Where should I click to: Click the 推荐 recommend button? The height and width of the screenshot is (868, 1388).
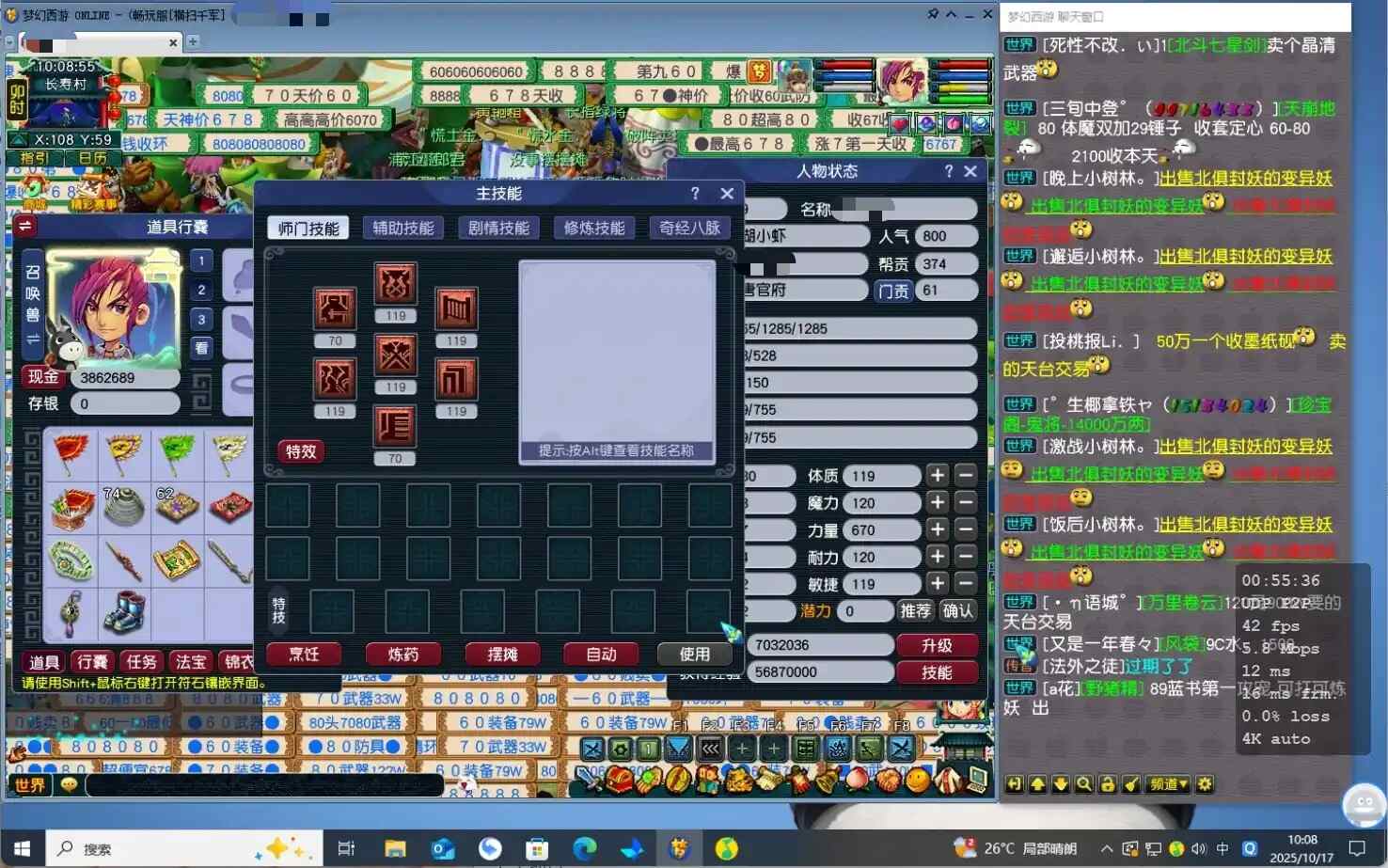(915, 611)
